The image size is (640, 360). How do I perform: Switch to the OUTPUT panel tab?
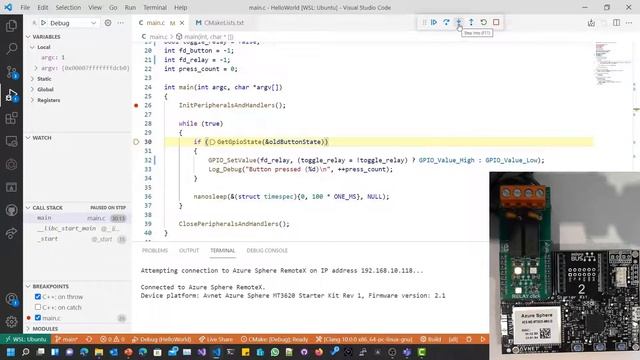click(x=189, y=250)
